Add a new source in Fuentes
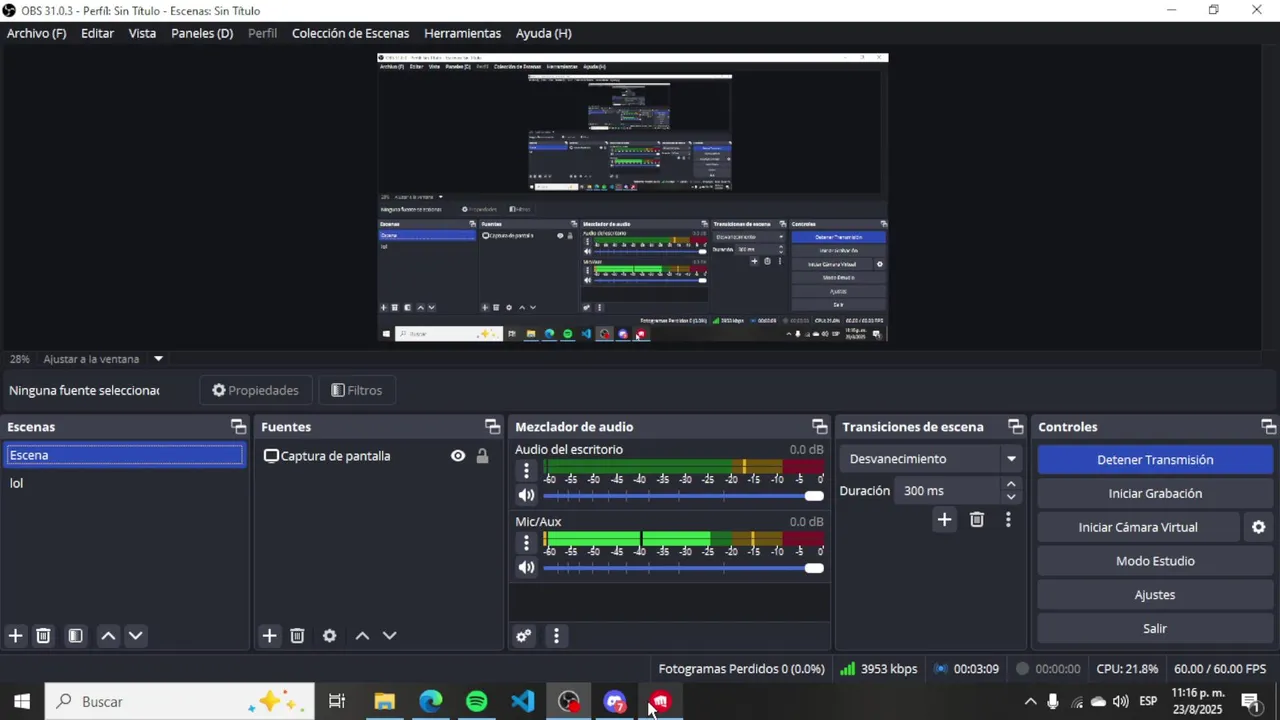 [269, 636]
